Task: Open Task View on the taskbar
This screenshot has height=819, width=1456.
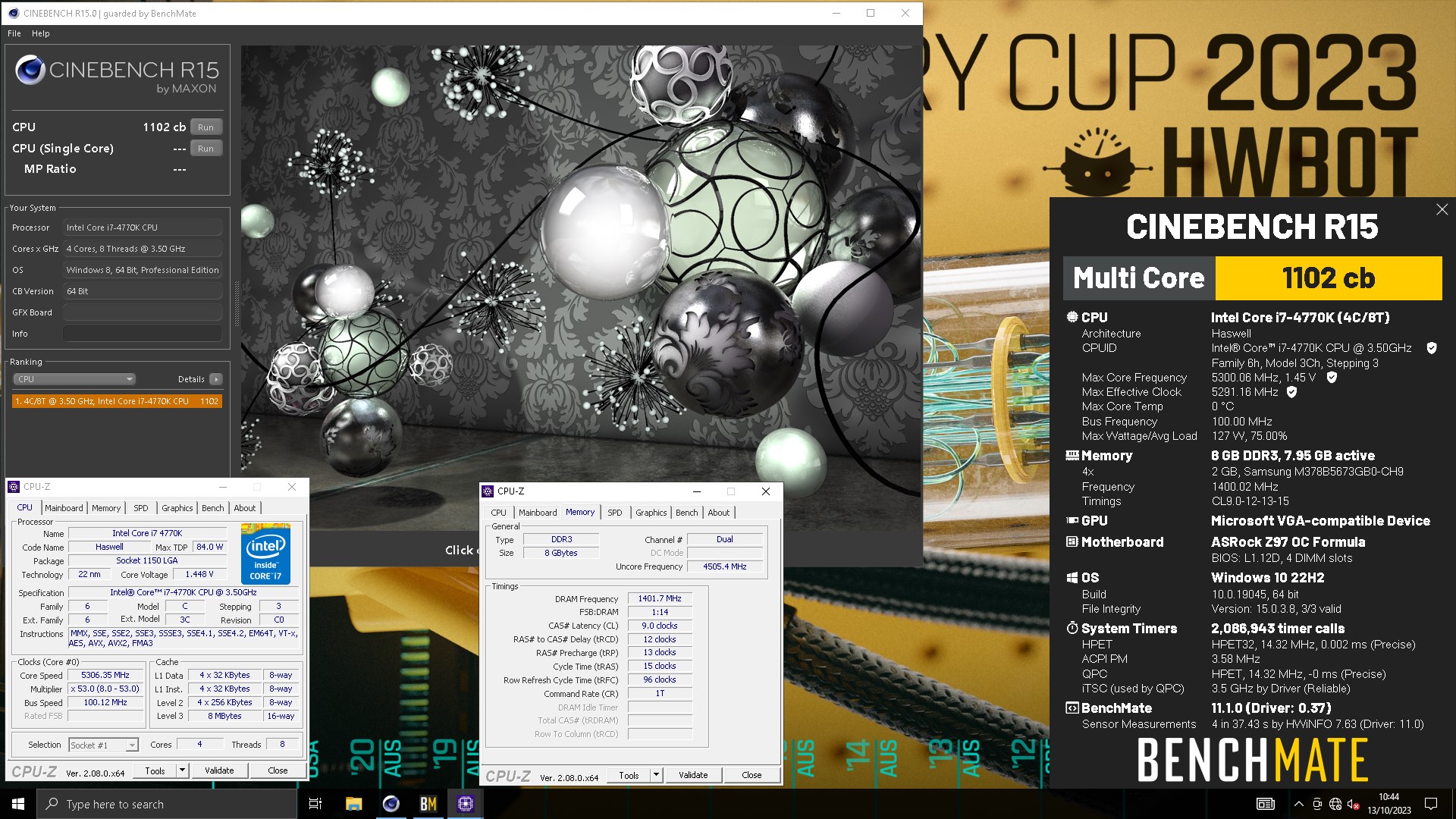Action: point(315,804)
